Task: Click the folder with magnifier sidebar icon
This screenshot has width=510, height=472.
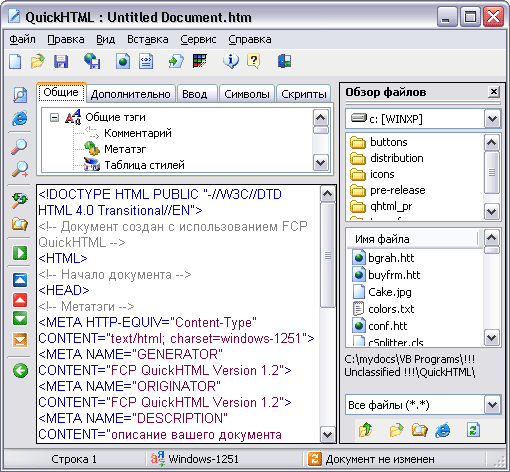Action: point(20,223)
